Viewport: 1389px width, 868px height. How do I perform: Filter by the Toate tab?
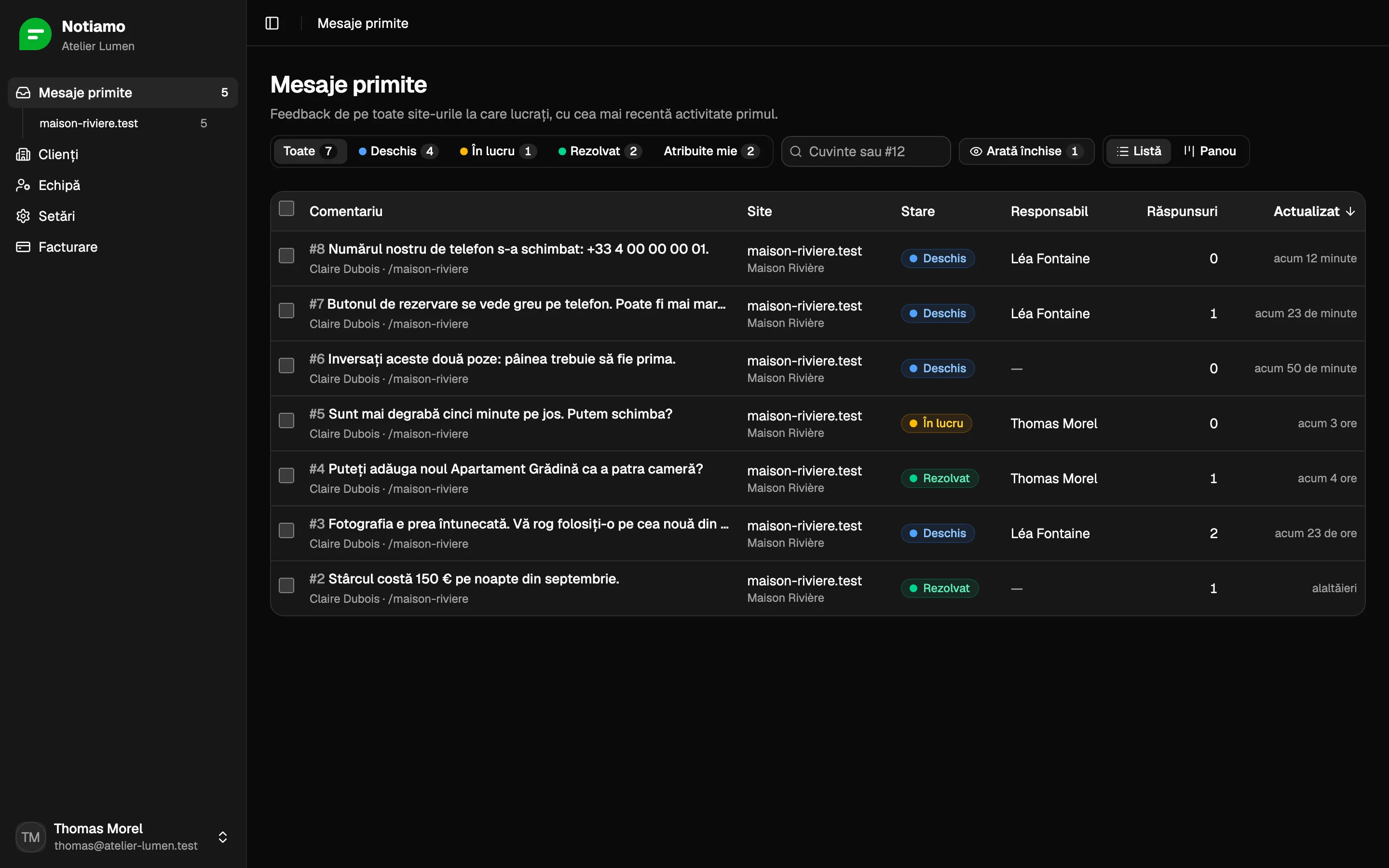click(310, 151)
